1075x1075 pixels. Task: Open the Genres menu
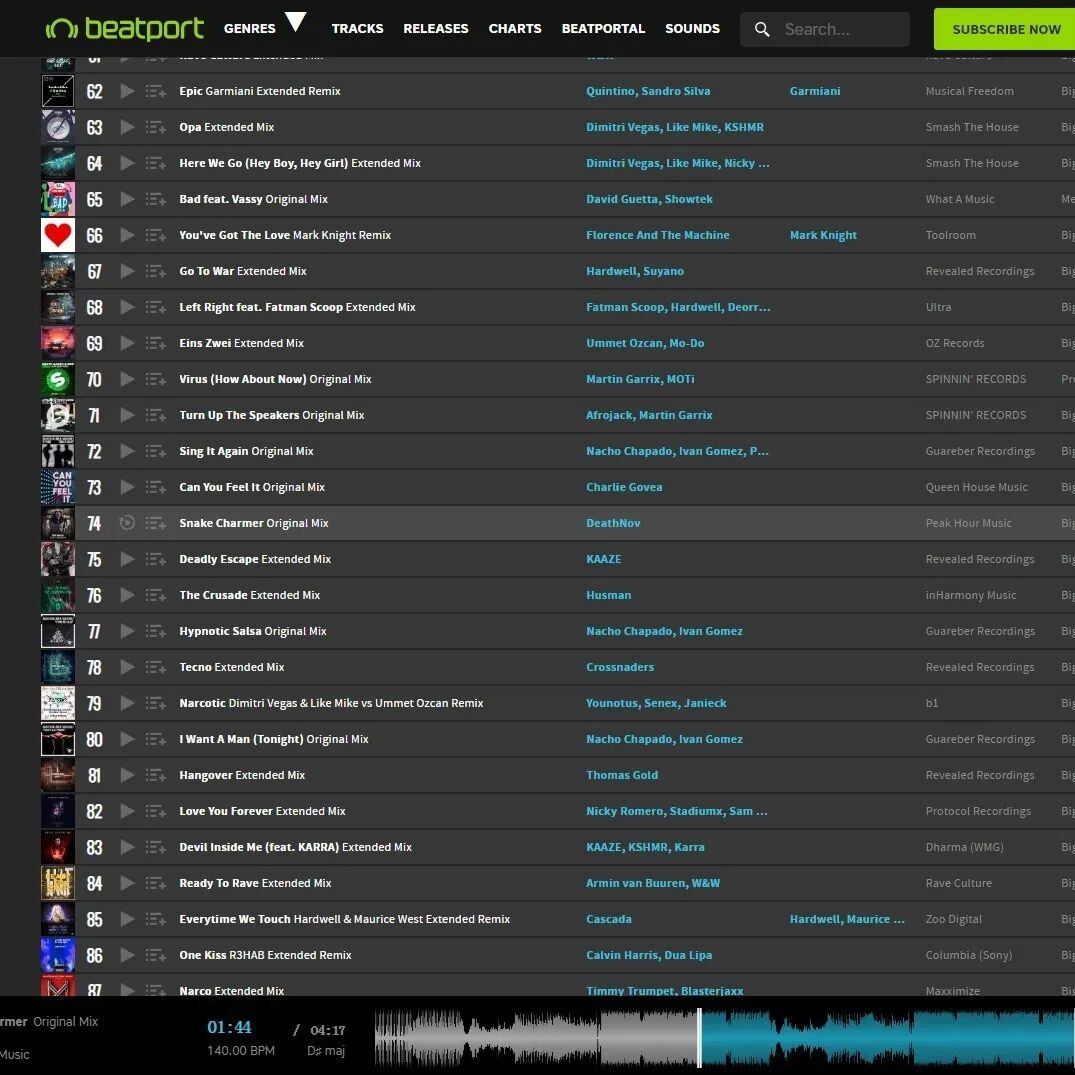250,29
